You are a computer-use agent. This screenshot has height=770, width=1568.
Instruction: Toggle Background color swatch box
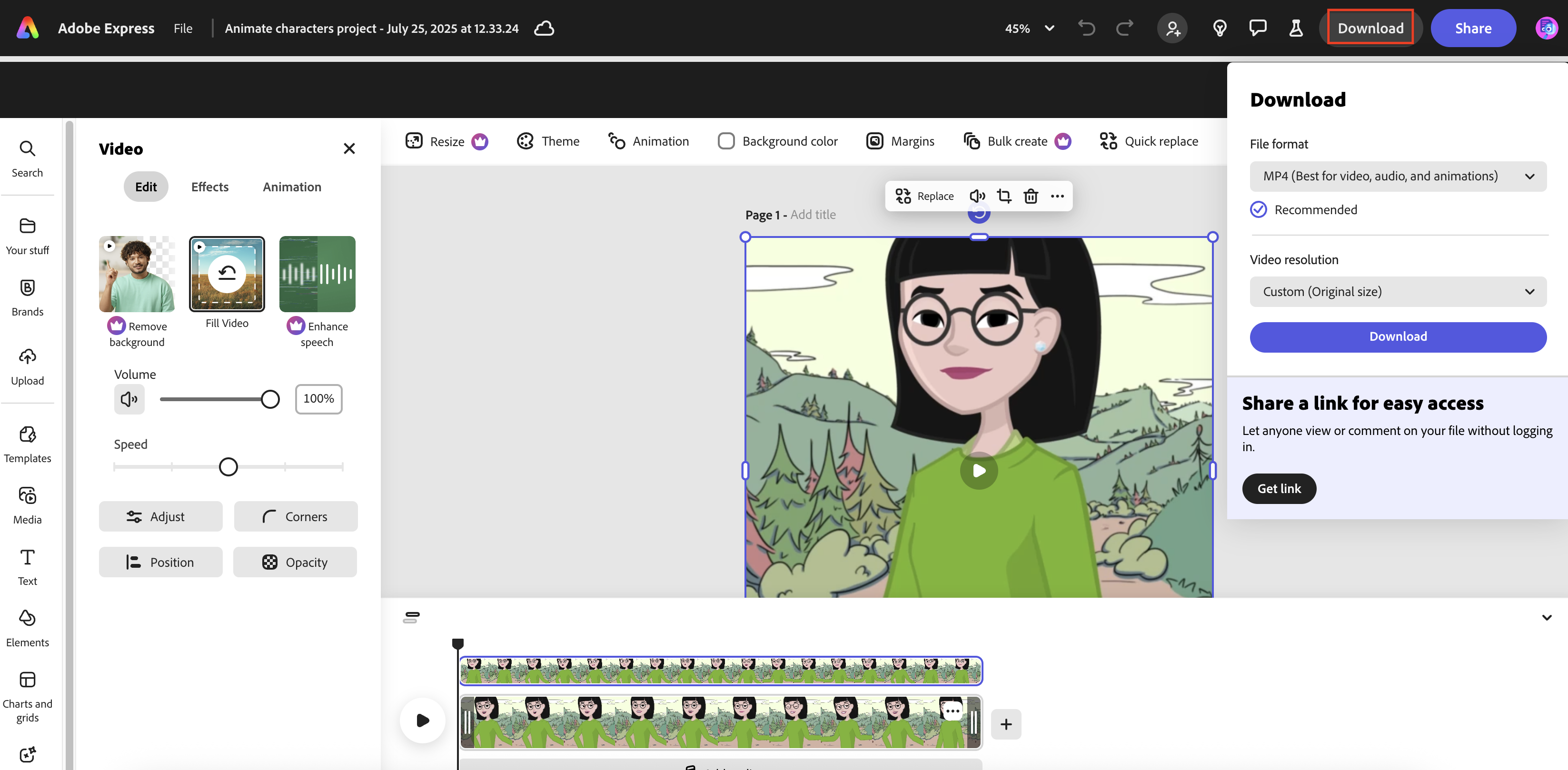[x=726, y=141]
